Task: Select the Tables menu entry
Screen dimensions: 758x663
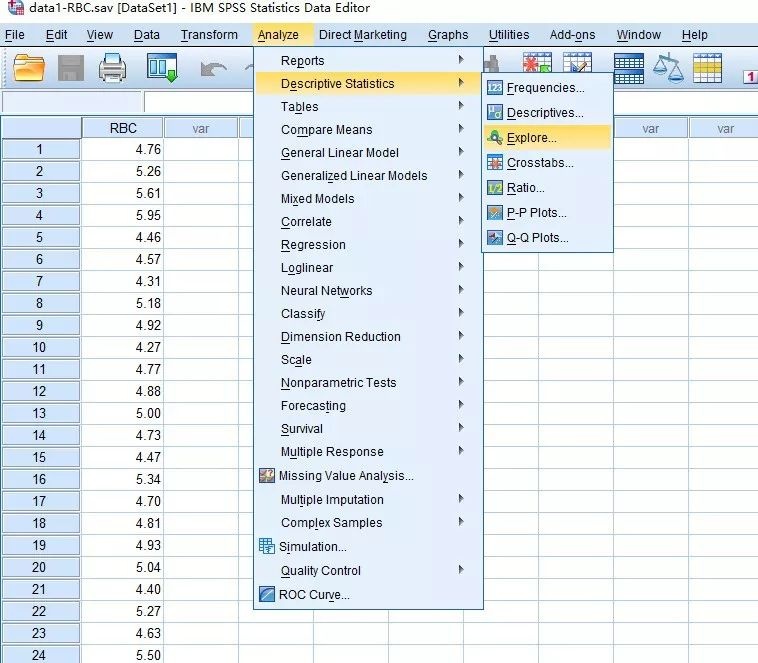Action: pyautogui.click(x=368, y=106)
